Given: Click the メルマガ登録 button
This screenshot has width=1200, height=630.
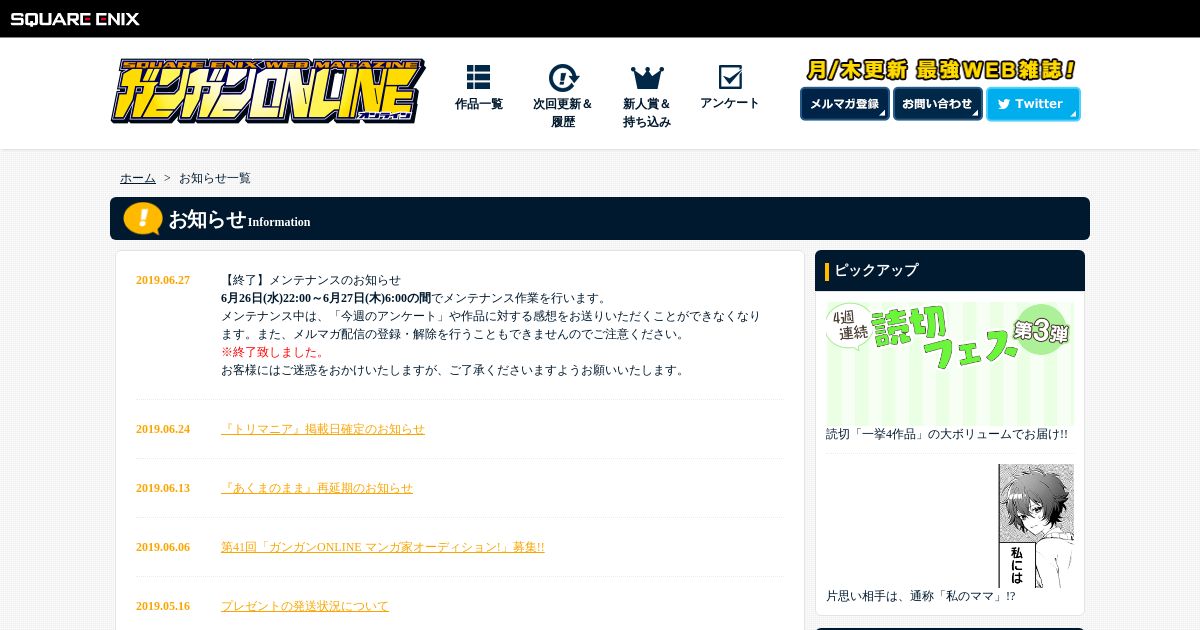Looking at the screenshot, I should (845, 104).
